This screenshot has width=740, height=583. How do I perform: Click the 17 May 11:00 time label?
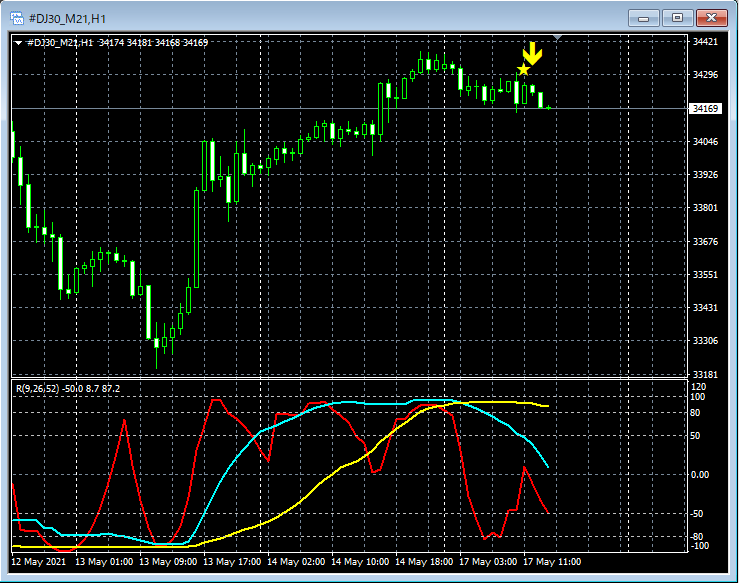point(552,562)
